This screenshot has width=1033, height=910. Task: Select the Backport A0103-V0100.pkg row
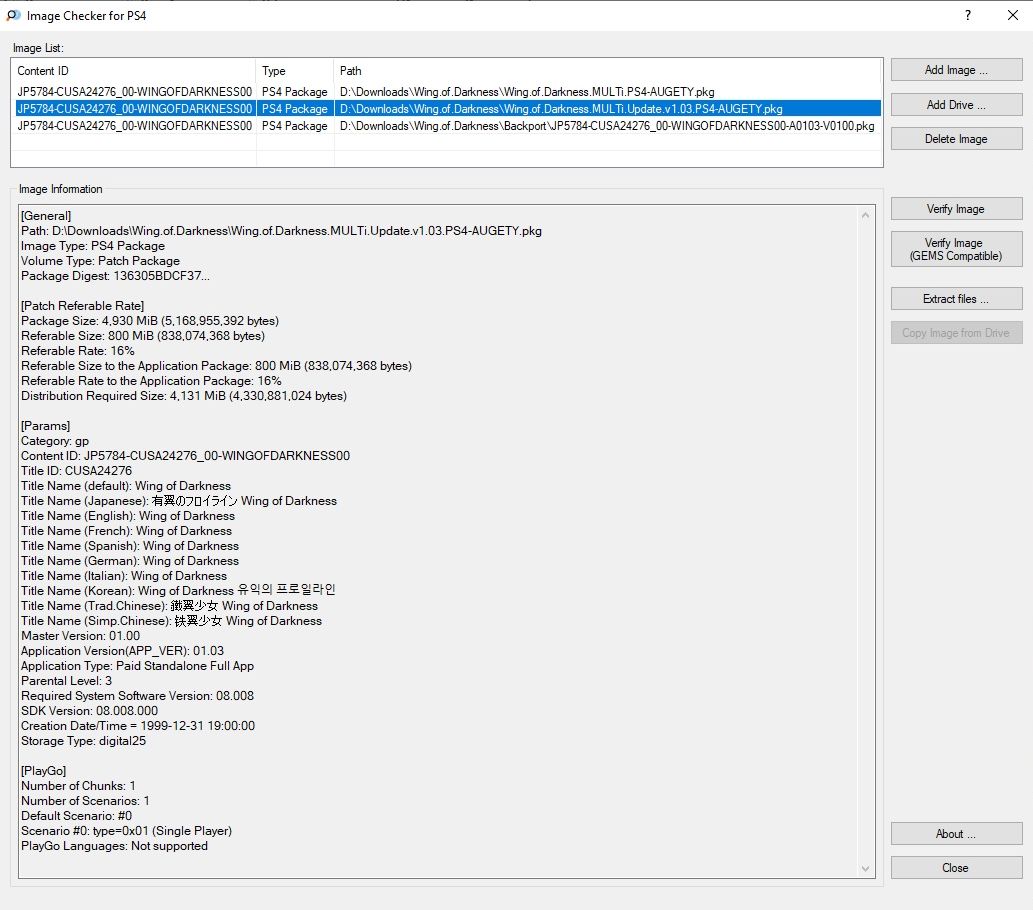pos(448,126)
